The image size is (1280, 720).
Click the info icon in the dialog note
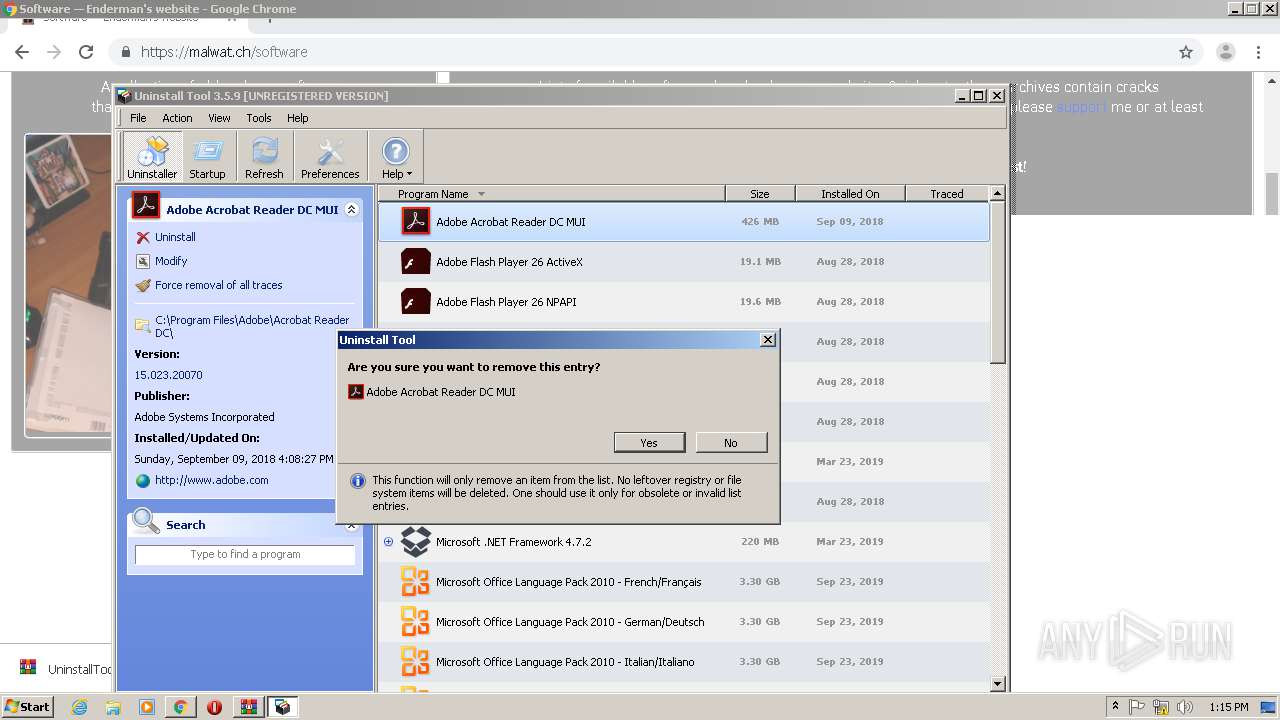357,481
